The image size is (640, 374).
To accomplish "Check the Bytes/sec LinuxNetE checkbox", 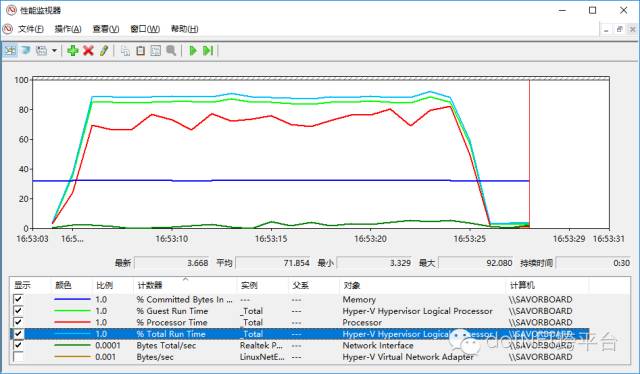I will [18, 356].
